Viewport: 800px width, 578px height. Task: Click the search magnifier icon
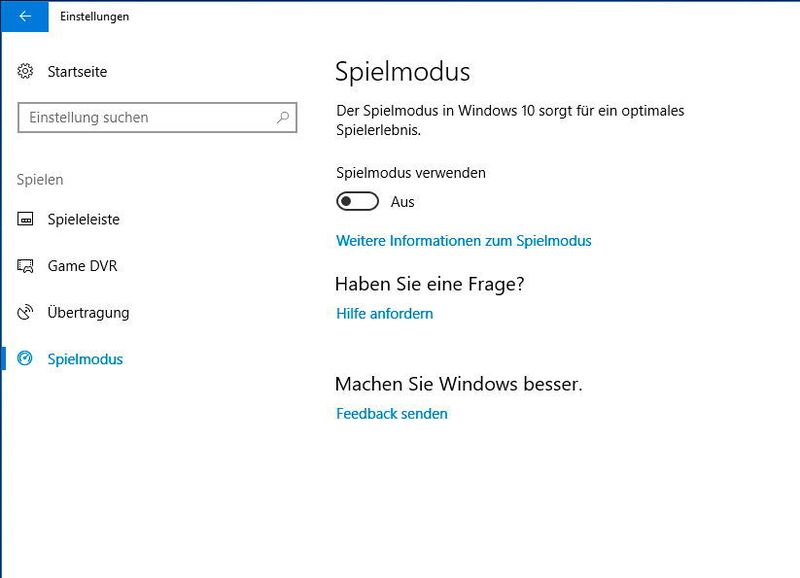283,117
